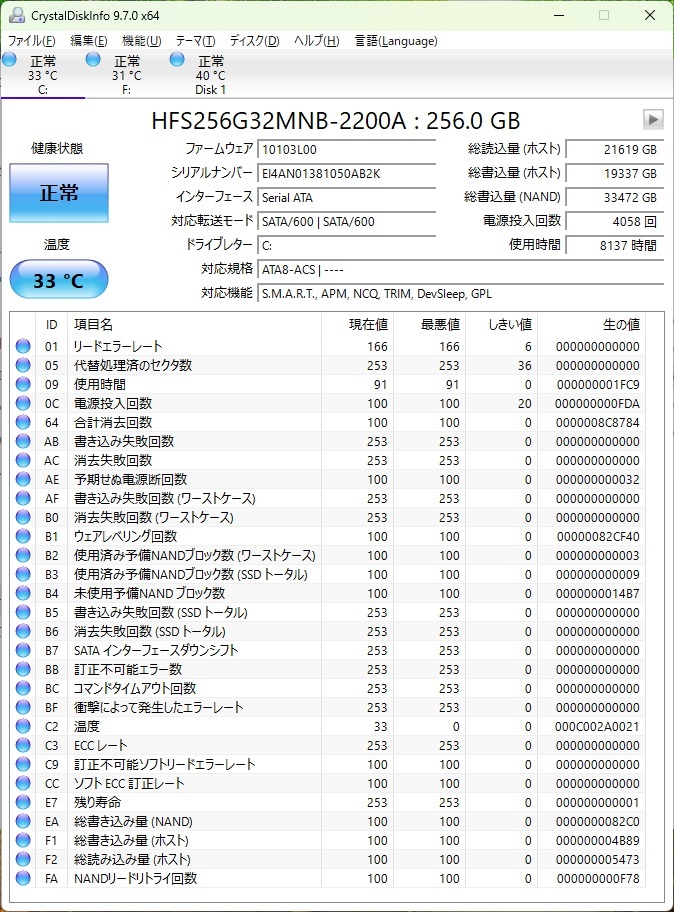Click status icon for C2 温度

(x=23, y=726)
